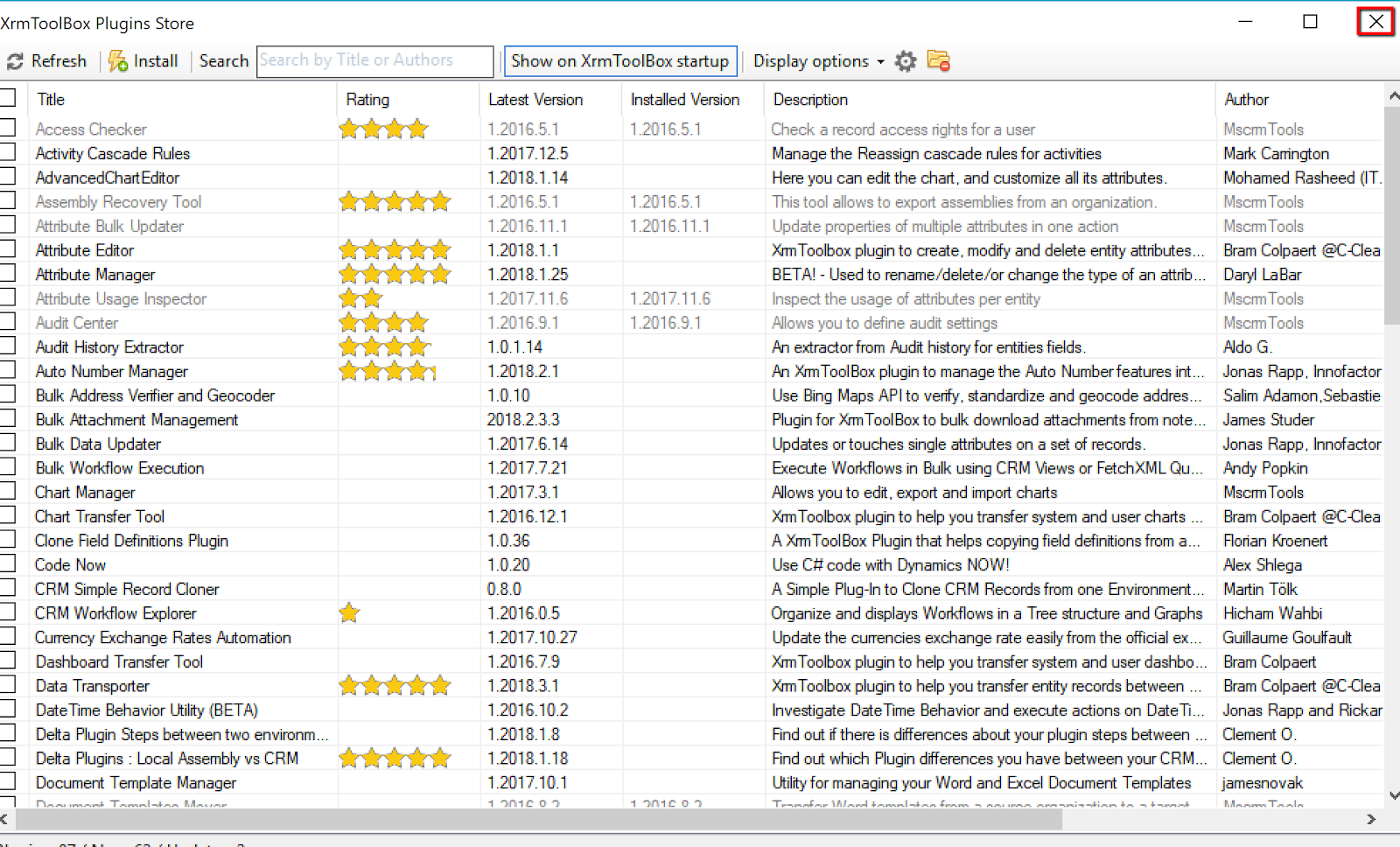Sort by the Description column header
The image size is (1400, 847).
[990, 100]
